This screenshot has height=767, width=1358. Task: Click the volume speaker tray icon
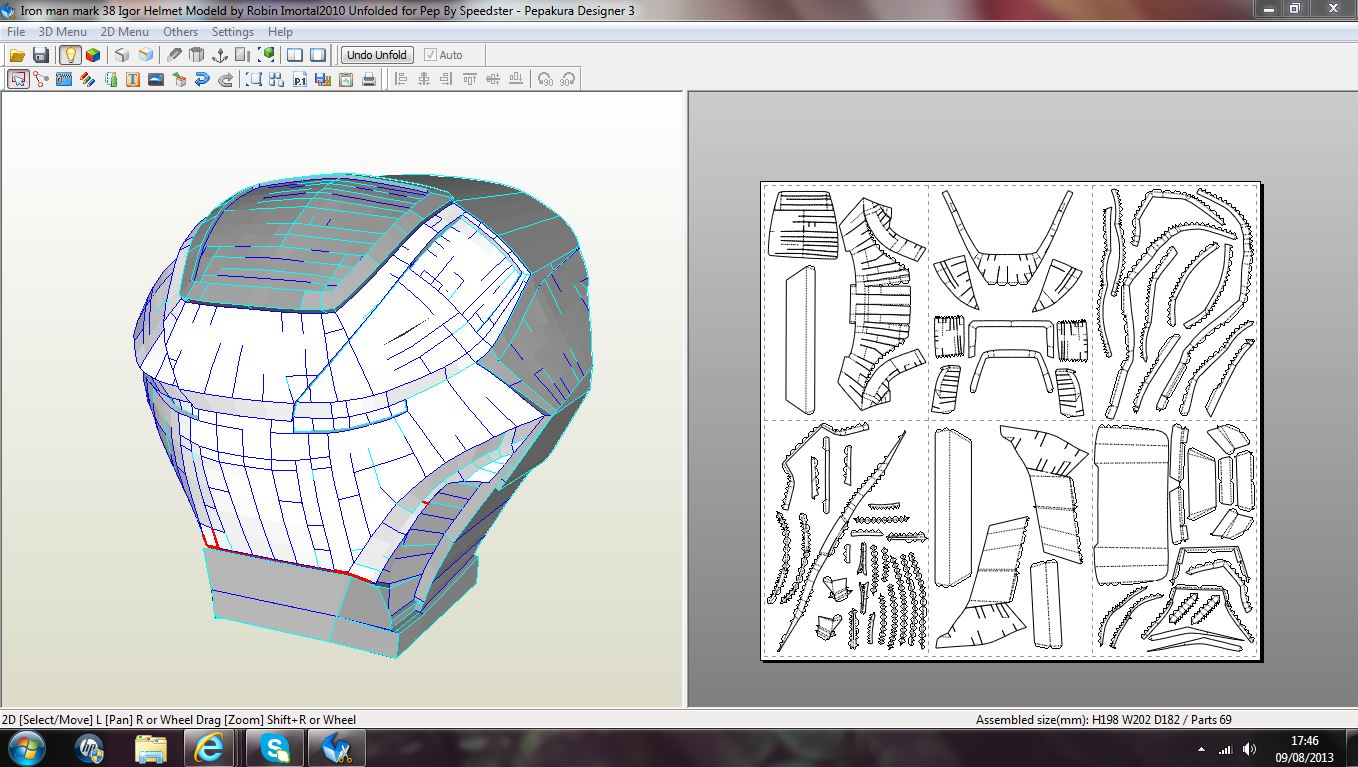[x=1249, y=749]
